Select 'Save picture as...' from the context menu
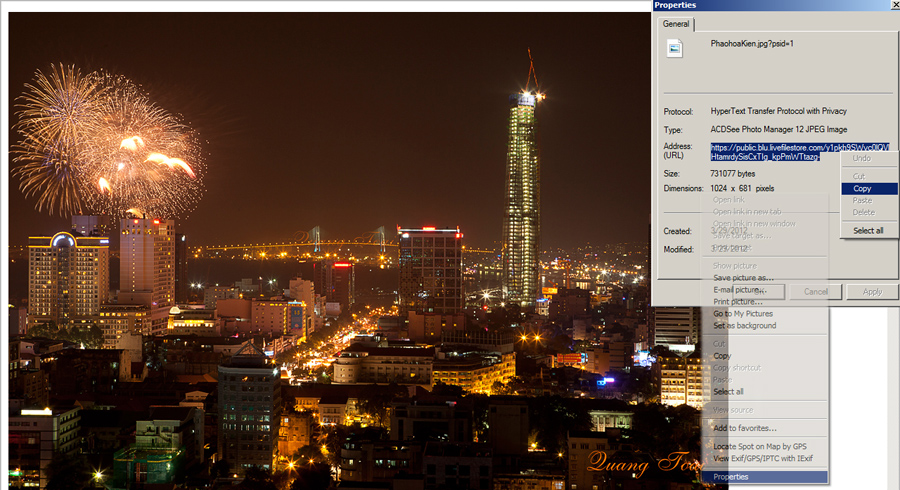Viewport: 900px width, 490px height. (x=743, y=277)
